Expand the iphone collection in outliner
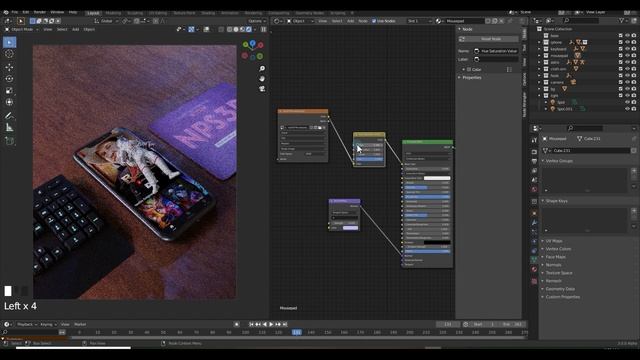Screen dimensions: 640x360 539,42
